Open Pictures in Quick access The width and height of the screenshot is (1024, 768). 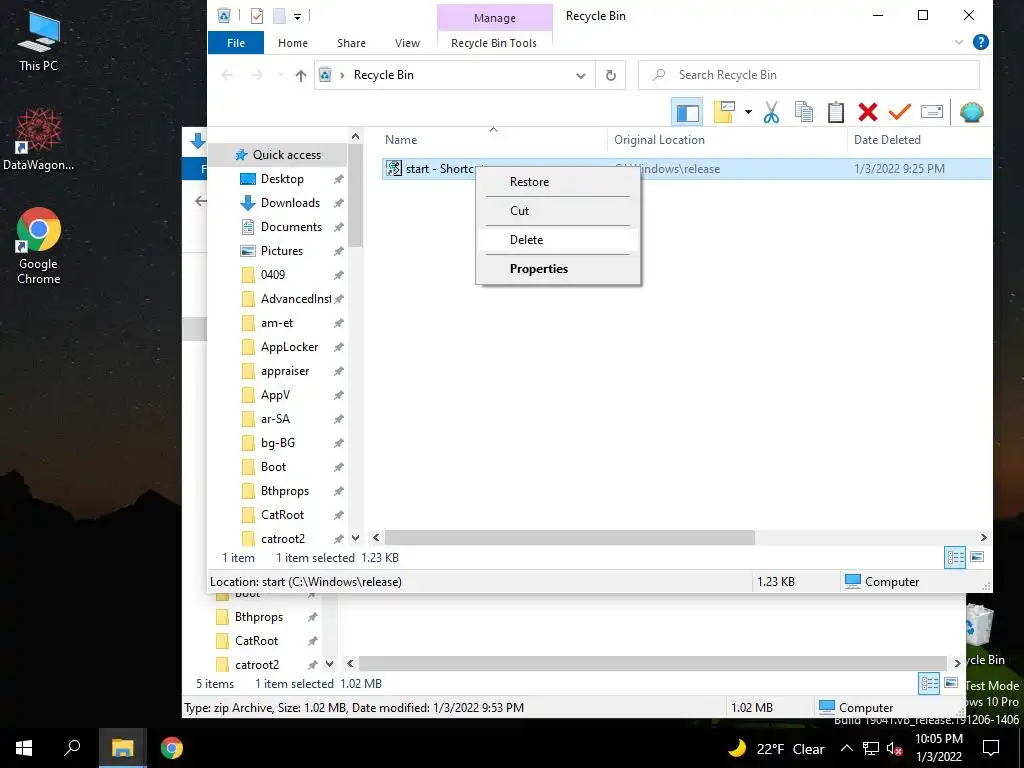coord(281,251)
